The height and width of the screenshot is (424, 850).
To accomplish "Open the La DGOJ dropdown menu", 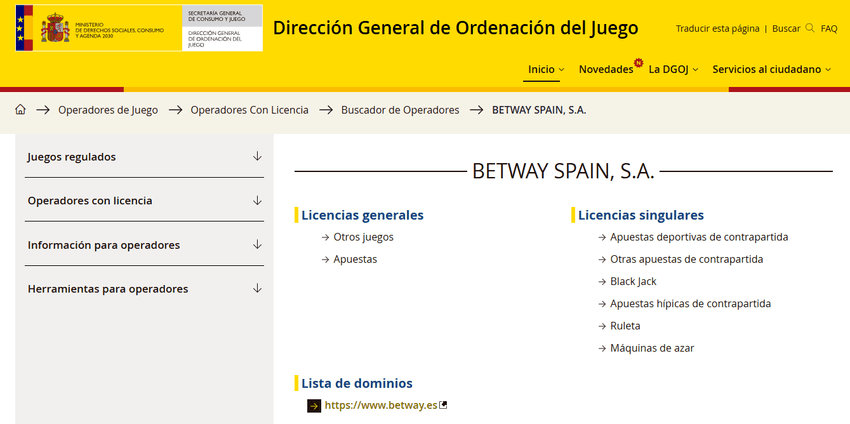I will click(x=673, y=69).
